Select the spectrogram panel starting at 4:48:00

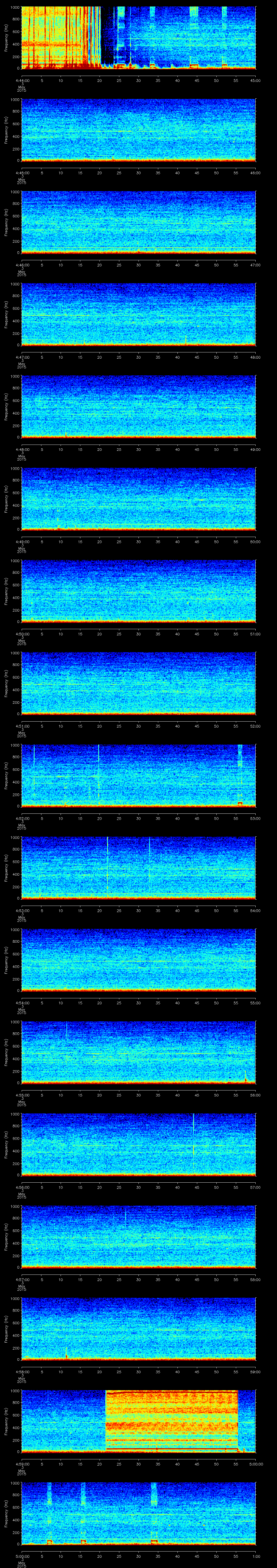coord(138,407)
